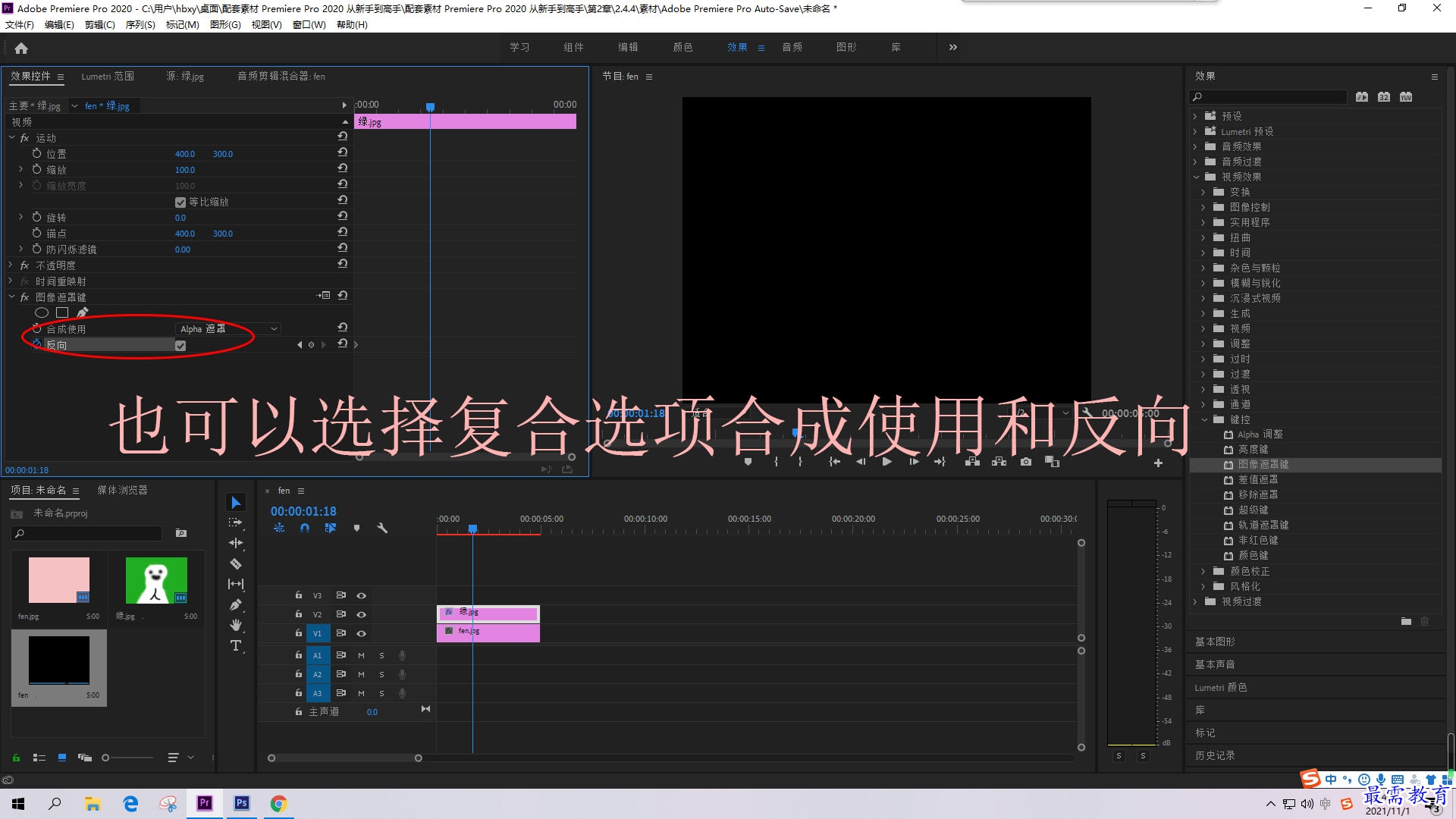Open the 序列(S) menu
Image resolution: width=1456 pixels, height=819 pixels.
[140, 24]
